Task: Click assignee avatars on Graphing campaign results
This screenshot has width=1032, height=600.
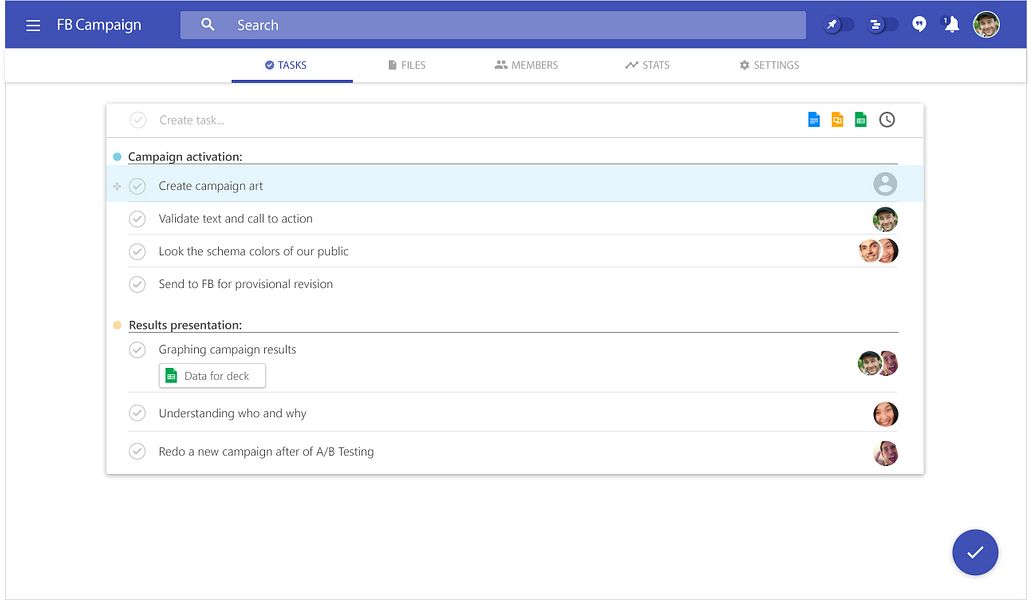Action: [878, 363]
